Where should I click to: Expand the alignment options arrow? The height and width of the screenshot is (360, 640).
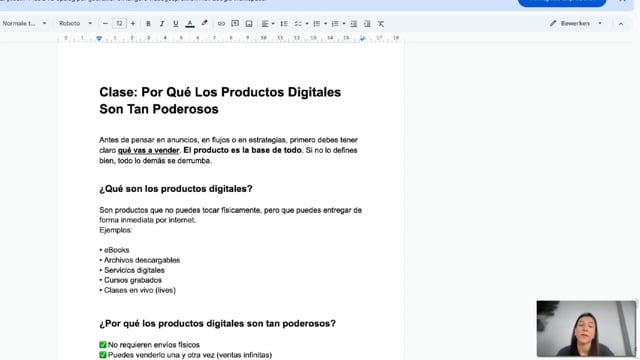[x=273, y=24]
